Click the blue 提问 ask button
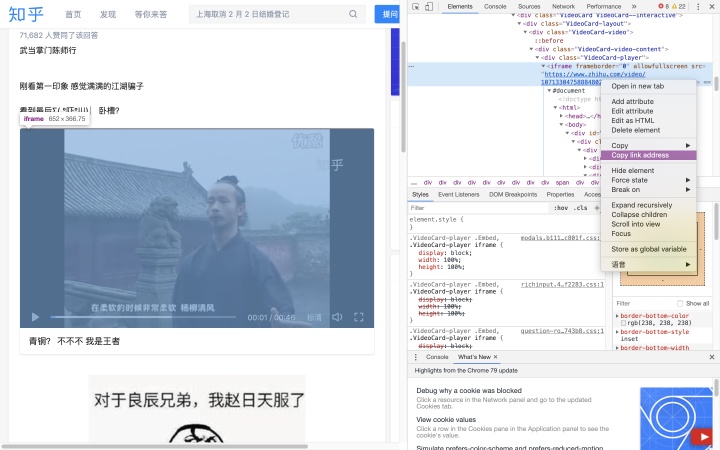This screenshot has height=450, width=720. pyautogui.click(x=389, y=14)
